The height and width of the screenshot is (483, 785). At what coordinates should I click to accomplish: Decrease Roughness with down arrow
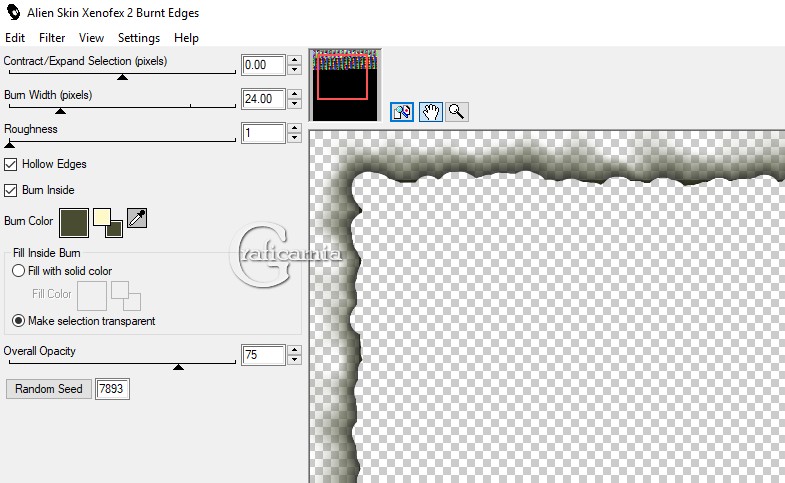(x=295, y=138)
